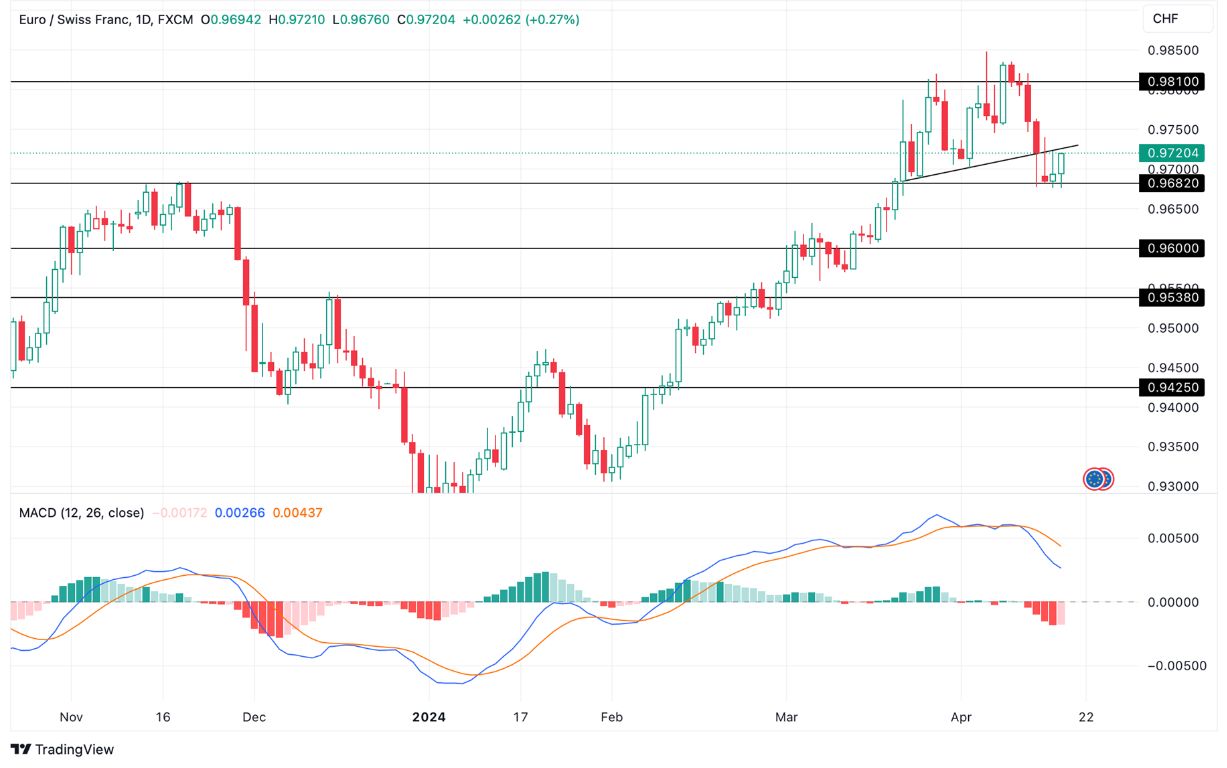Select the 2024 marker on the date axis
The image size is (1227, 768).
click(429, 717)
